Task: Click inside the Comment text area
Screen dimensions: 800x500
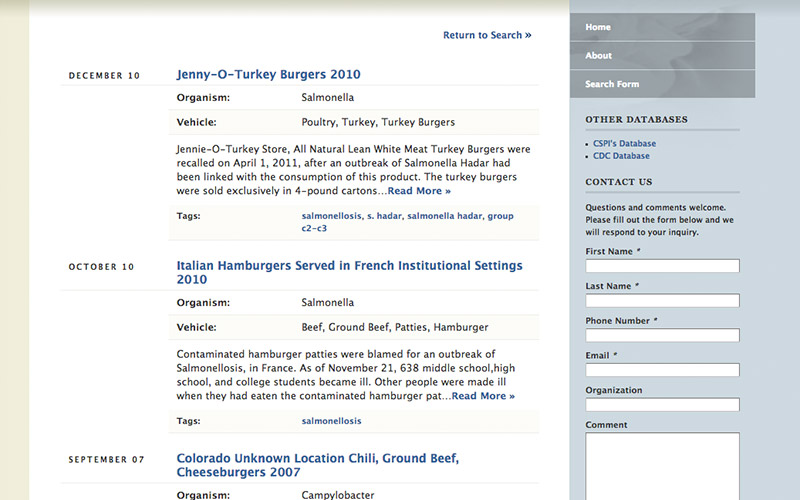Action: click(662, 465)
